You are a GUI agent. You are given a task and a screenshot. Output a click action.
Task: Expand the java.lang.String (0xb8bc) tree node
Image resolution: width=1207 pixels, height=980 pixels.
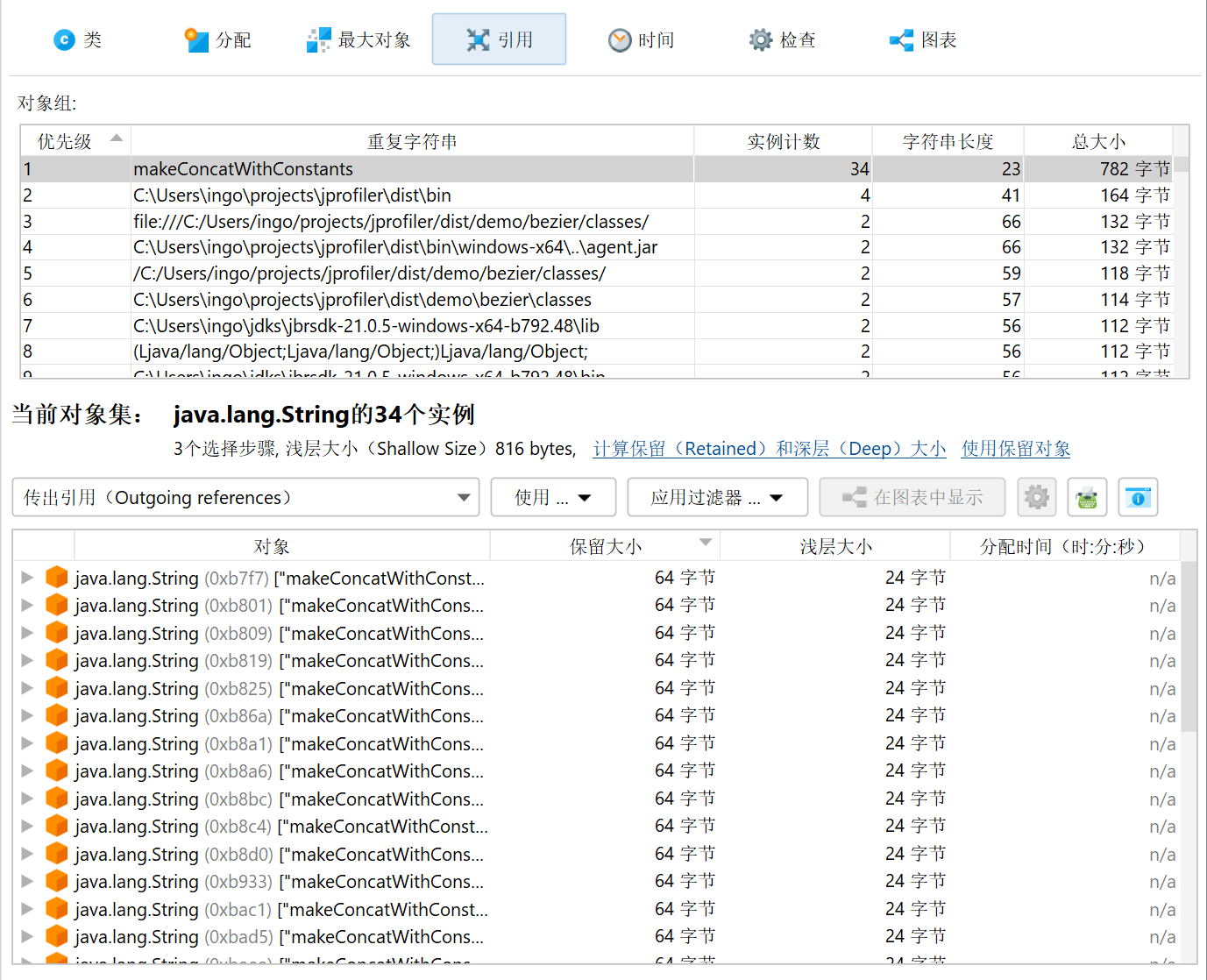coord(27,799)
